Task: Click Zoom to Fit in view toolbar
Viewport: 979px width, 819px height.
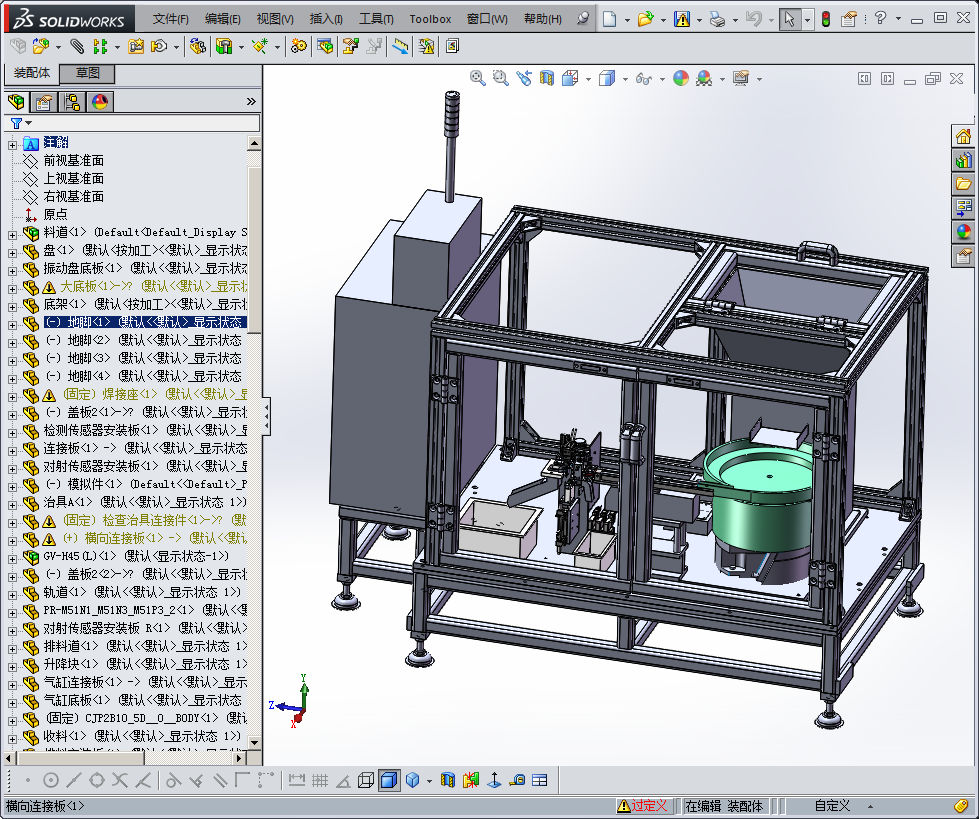Action: [478, 78]
